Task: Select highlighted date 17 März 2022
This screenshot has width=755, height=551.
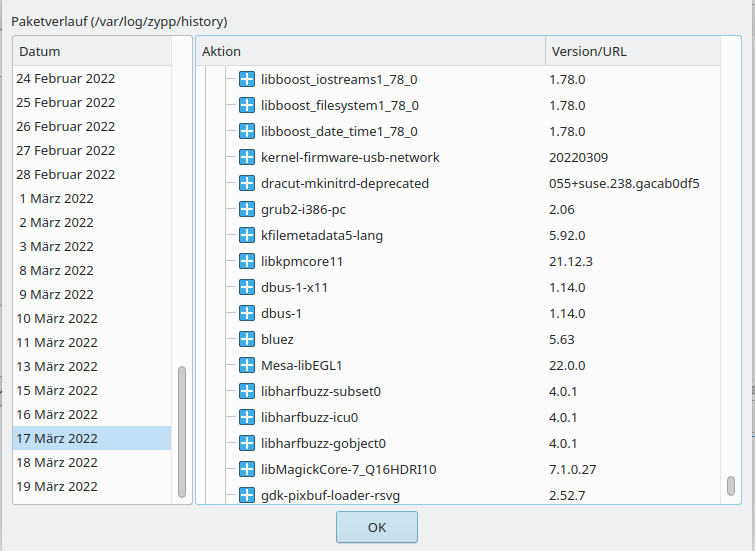Action: [x=92, y=438]
